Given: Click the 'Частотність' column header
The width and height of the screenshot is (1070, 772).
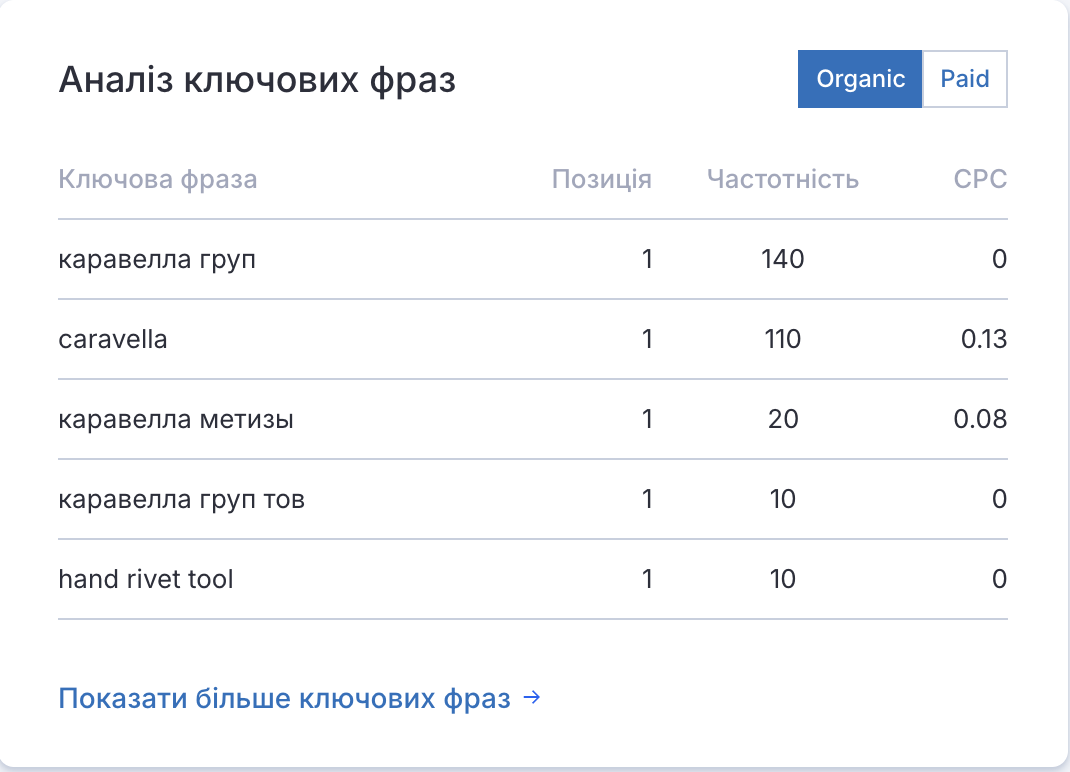Looking at the screenshot, I should coord(783,180).
